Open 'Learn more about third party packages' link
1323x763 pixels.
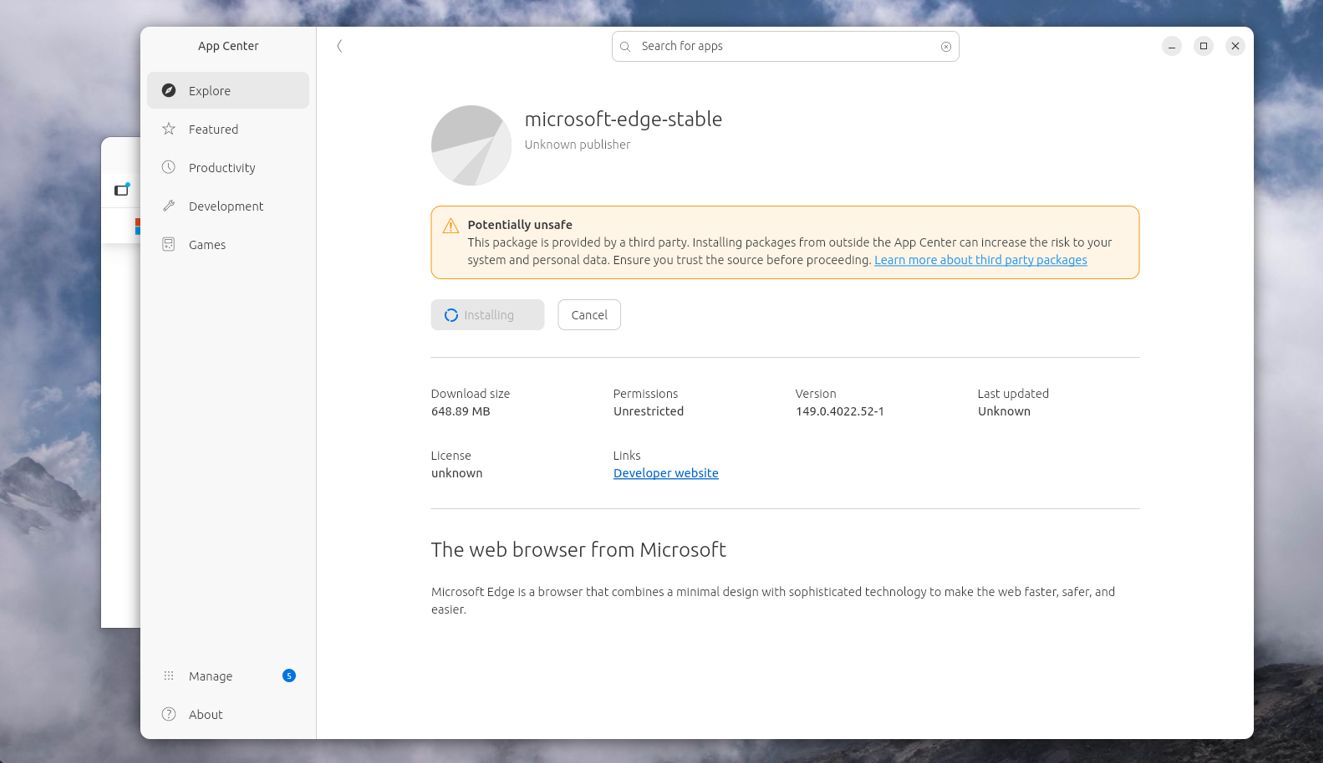click(x=981, y=260)
